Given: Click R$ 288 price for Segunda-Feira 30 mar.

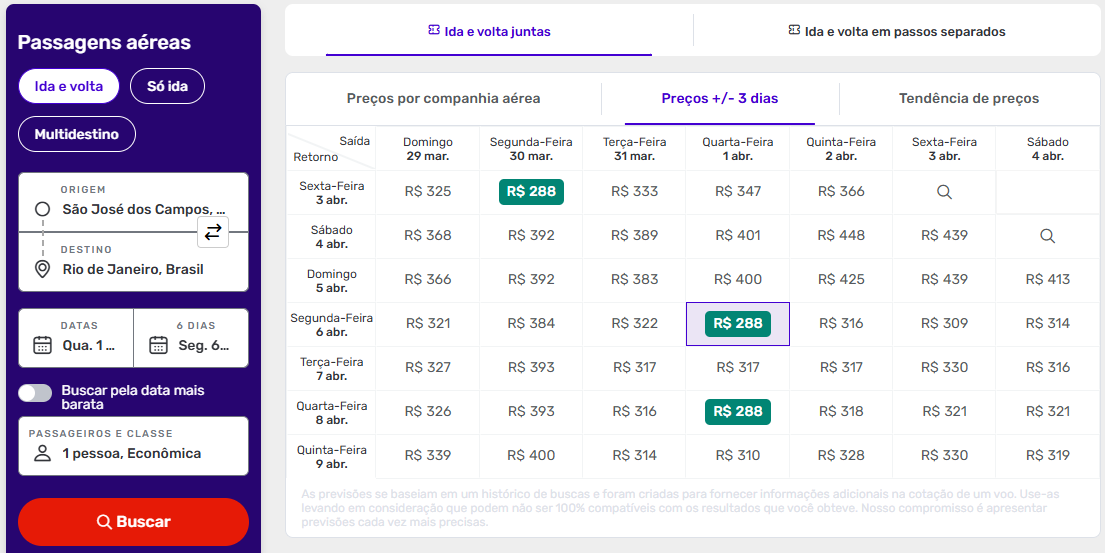Looking at the screenshot, I should [531, 192].
